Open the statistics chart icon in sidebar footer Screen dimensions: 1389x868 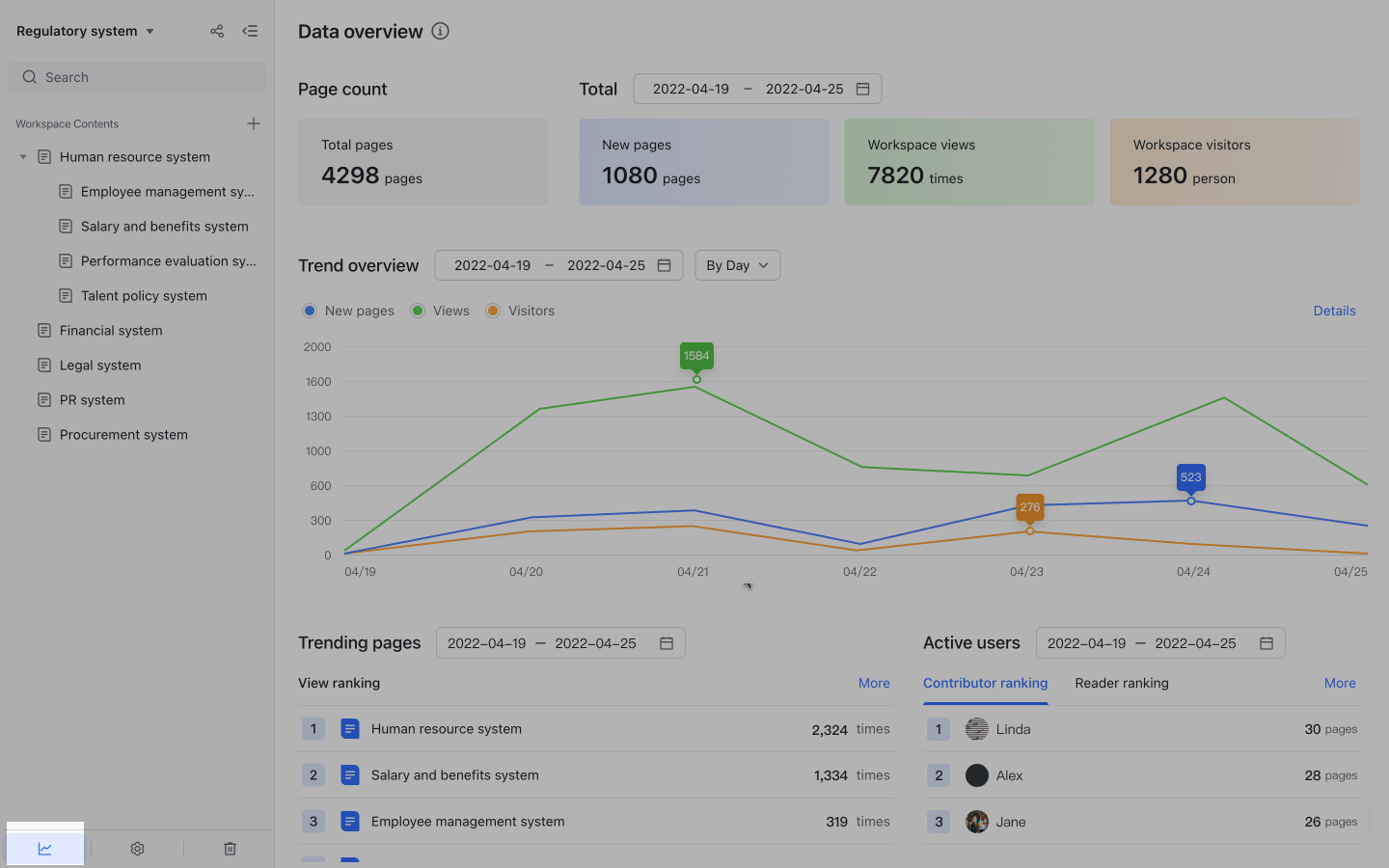point(44,848)
